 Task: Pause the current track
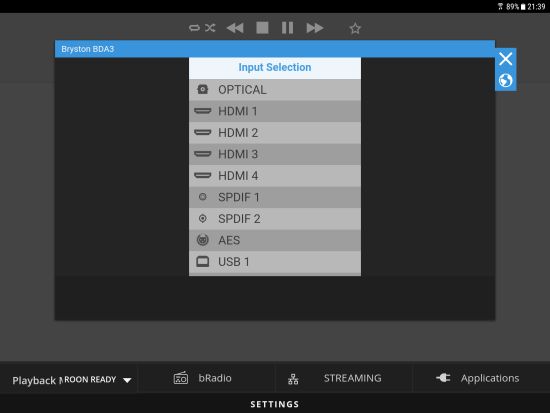click(287, 28)
